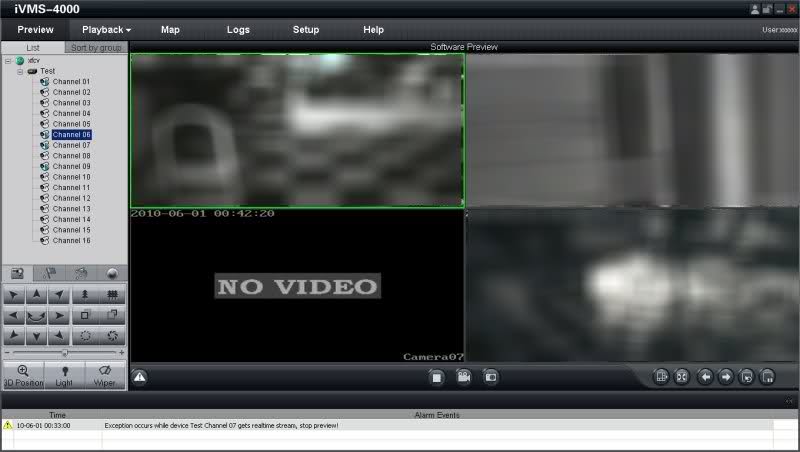The height and width of the screenshot is (452, 800).
Task: Open the Setup menu
Action: pyautogui.click(x=306, y=30)
